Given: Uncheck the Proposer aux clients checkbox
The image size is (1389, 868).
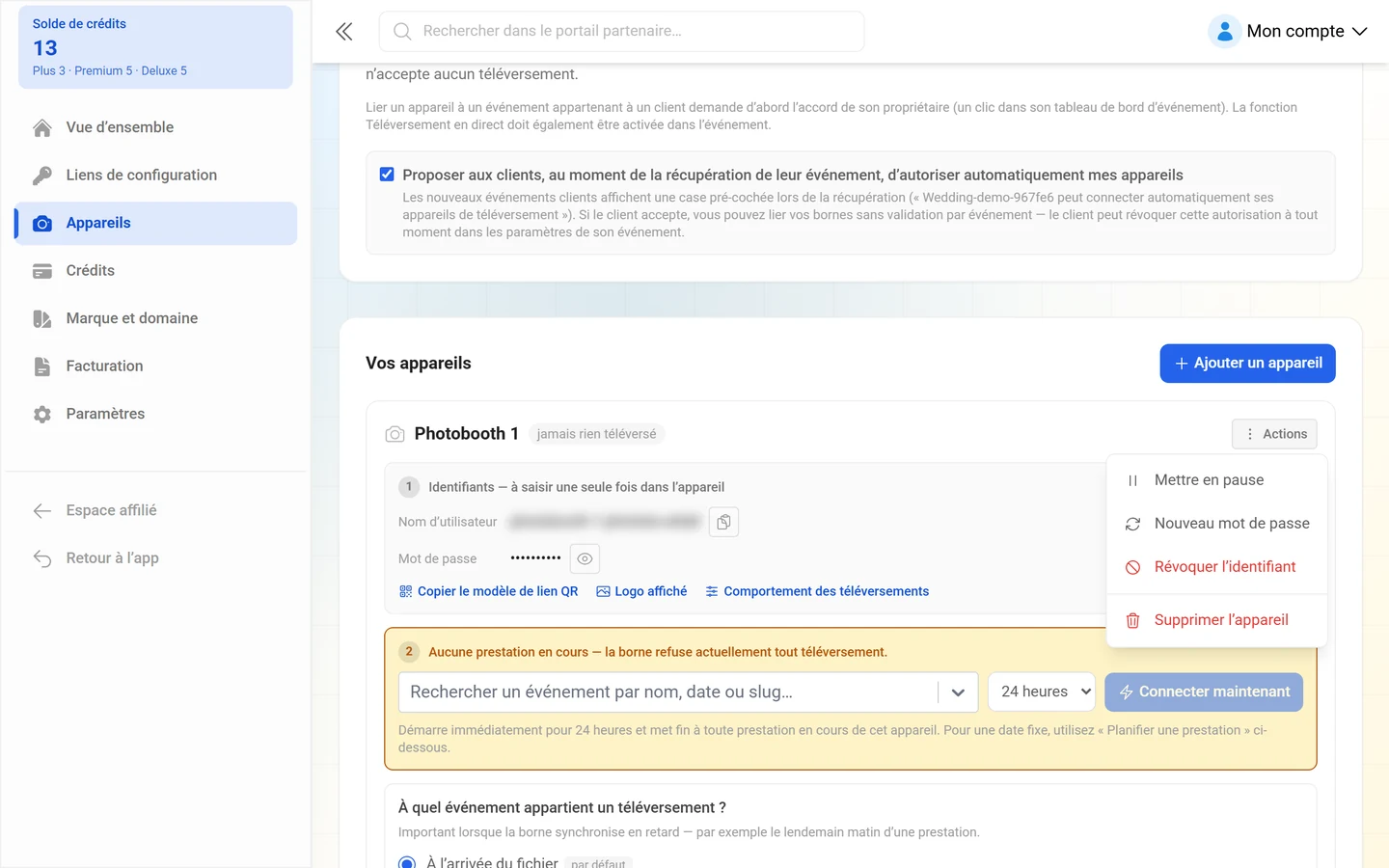Looking at the screenshot, I should pyautogui.click(x=387, y=175).
